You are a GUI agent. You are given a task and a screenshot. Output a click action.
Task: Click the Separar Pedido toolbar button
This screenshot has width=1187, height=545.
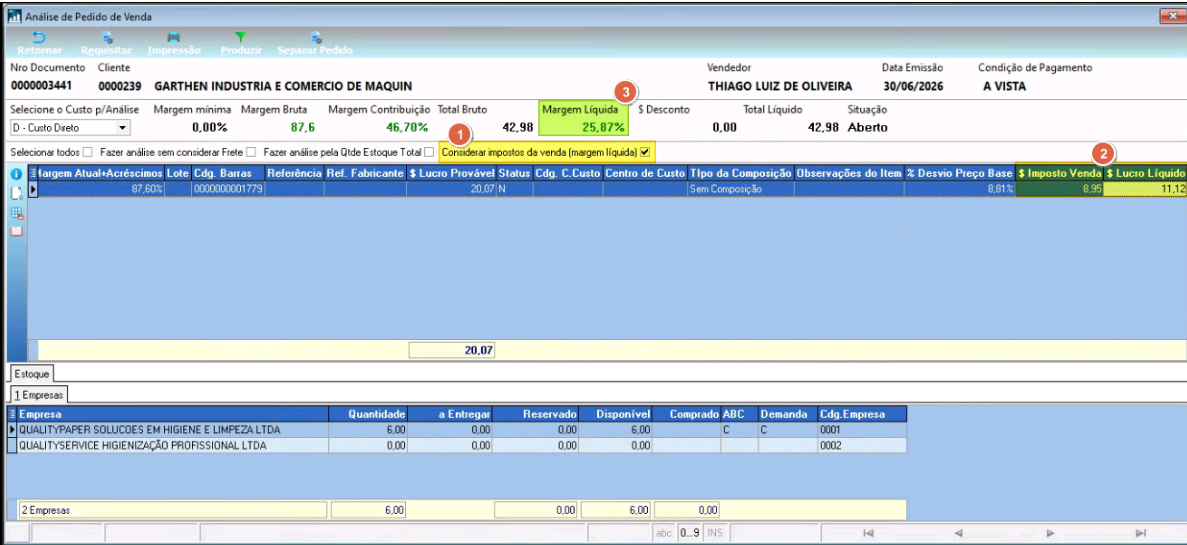point(315,43)
